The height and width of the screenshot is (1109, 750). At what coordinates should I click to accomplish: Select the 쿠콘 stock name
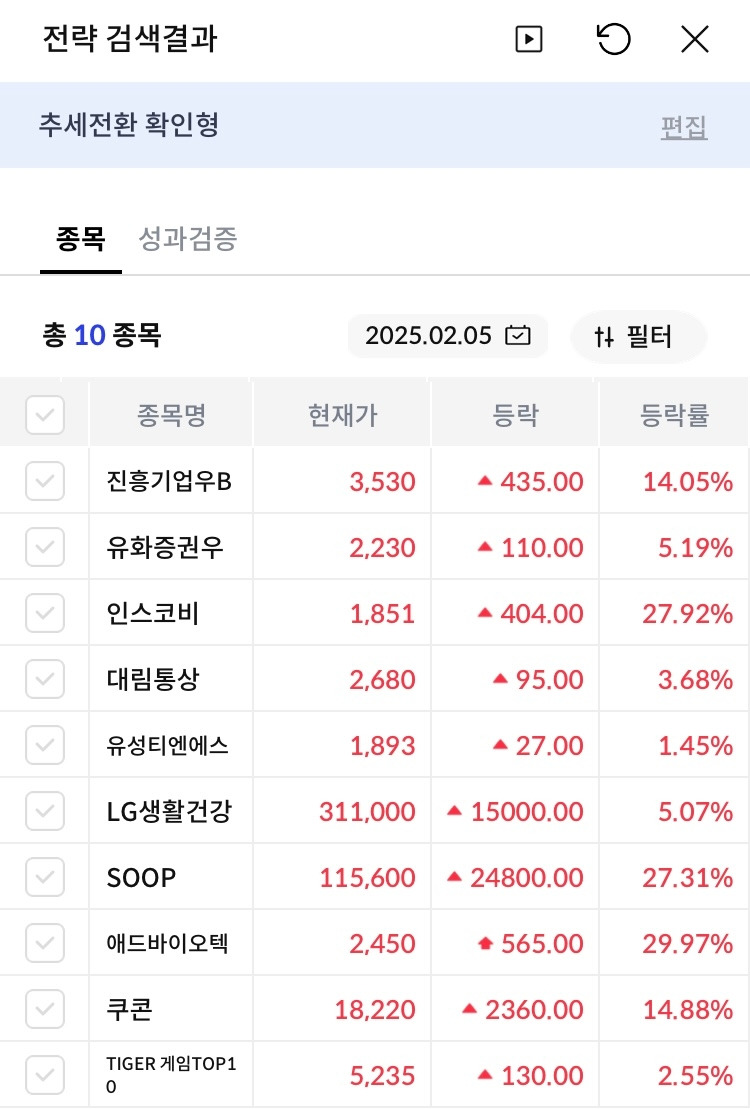pyautogui.click(x=129, y=1009)
